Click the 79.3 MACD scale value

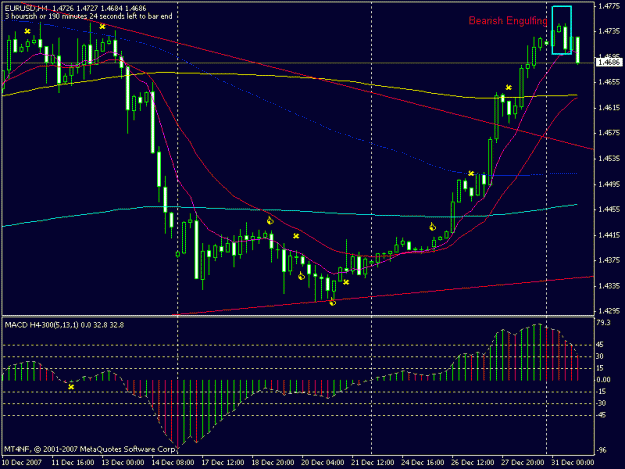(x=603, y=322)
